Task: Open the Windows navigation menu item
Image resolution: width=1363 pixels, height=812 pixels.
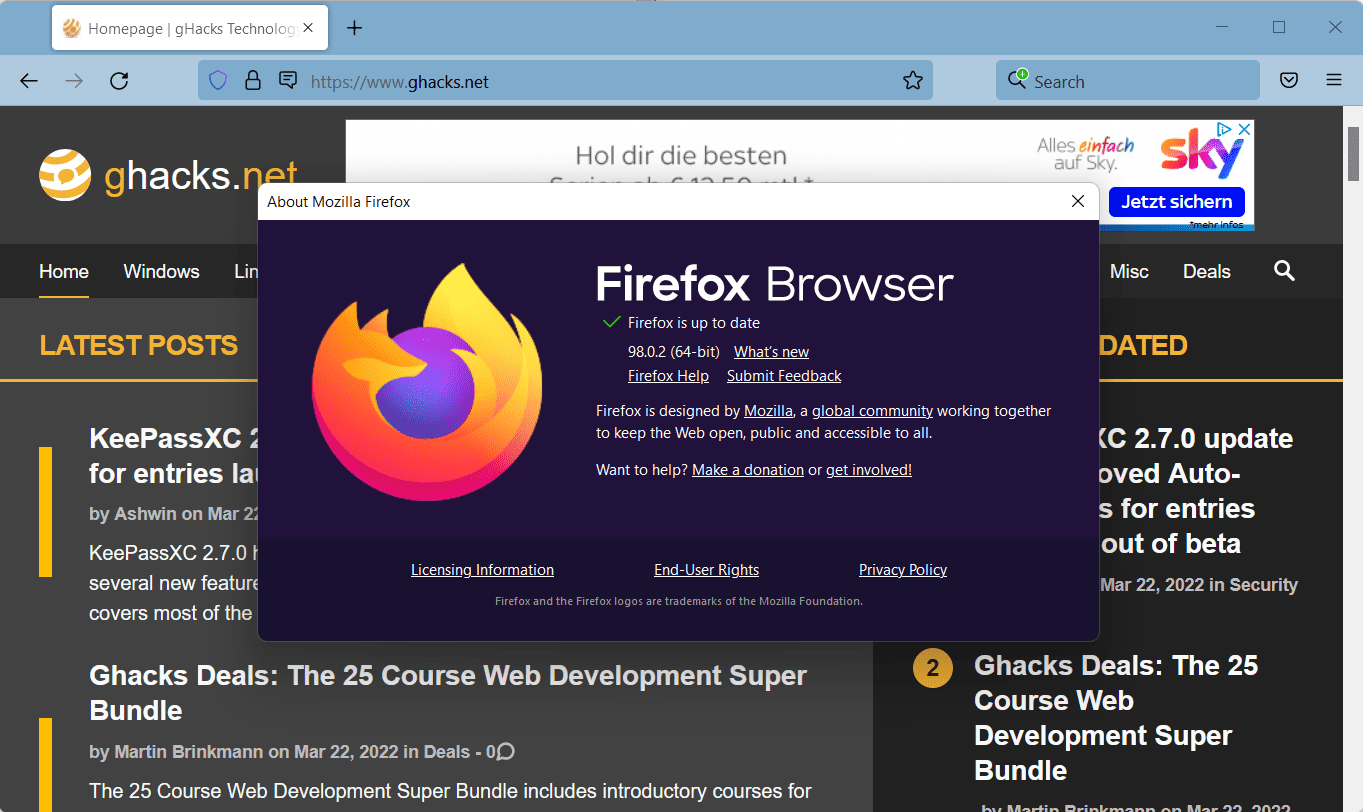Action: [x=161, y=271]
